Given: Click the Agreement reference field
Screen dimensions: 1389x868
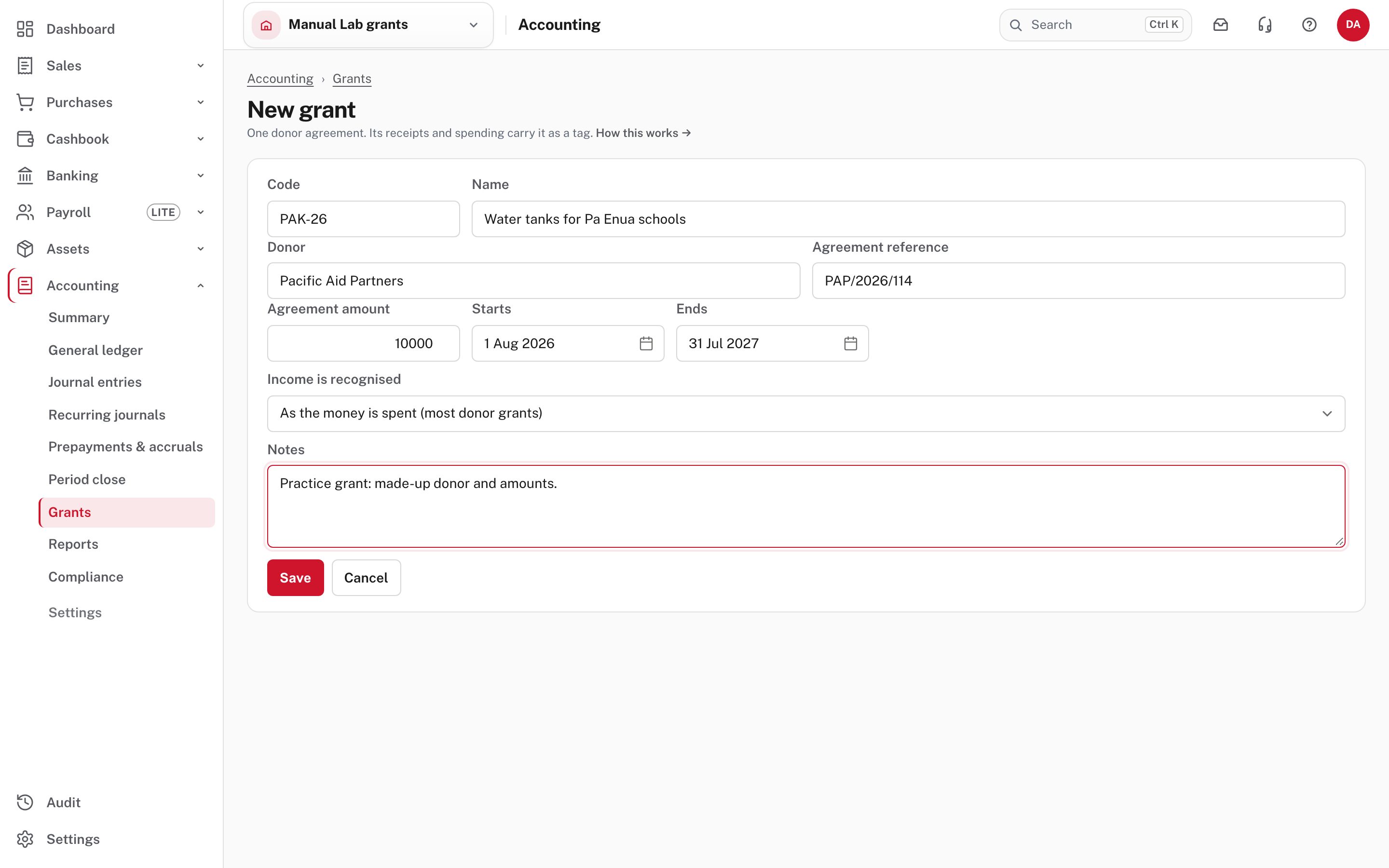Looking at the screenshot, I should (1078, 281).
